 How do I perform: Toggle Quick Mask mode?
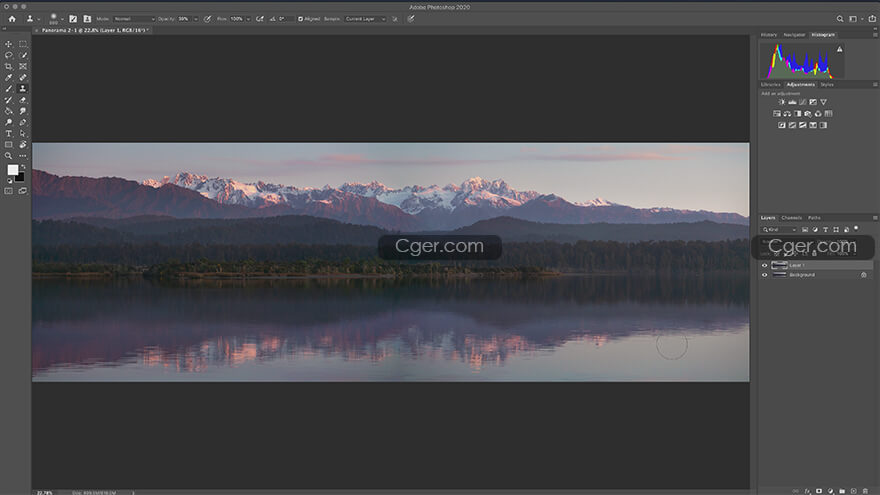[8, 191]
